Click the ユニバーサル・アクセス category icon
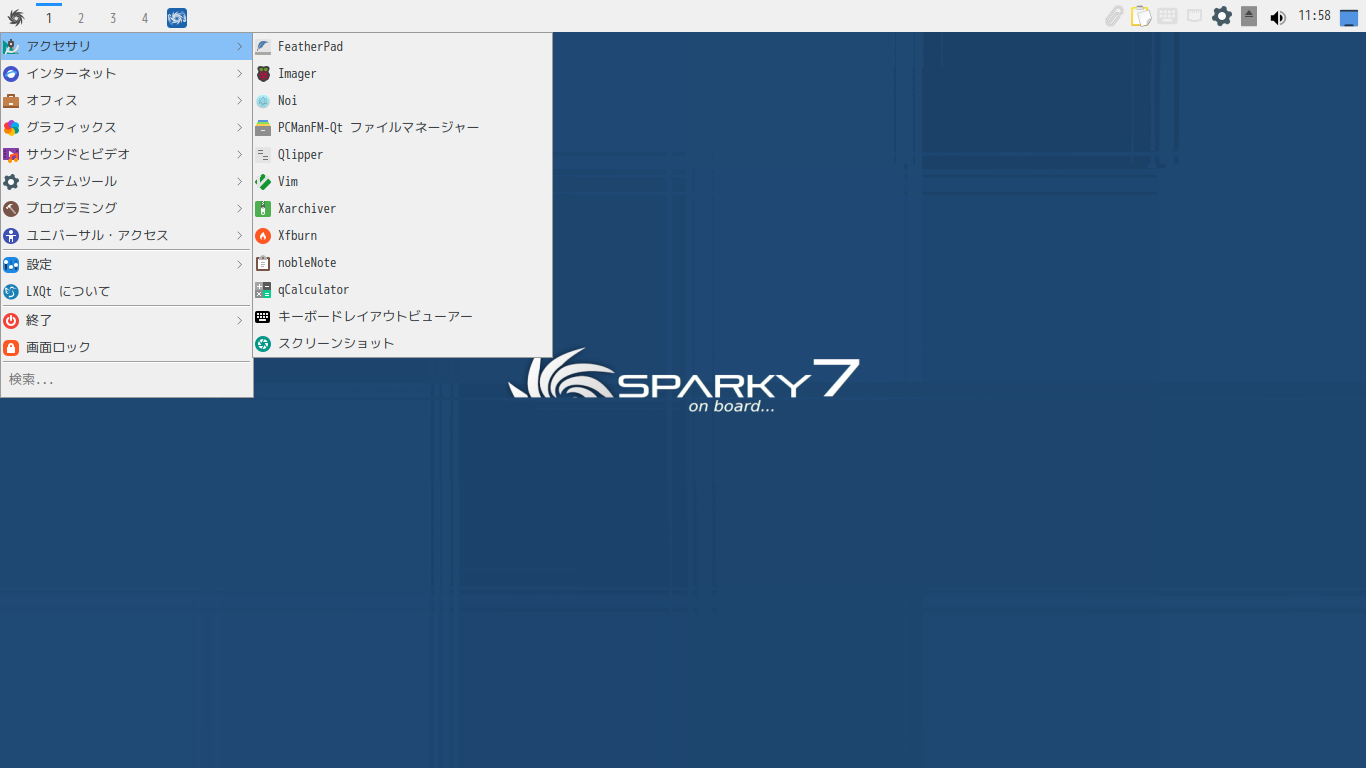 [11, 236]
